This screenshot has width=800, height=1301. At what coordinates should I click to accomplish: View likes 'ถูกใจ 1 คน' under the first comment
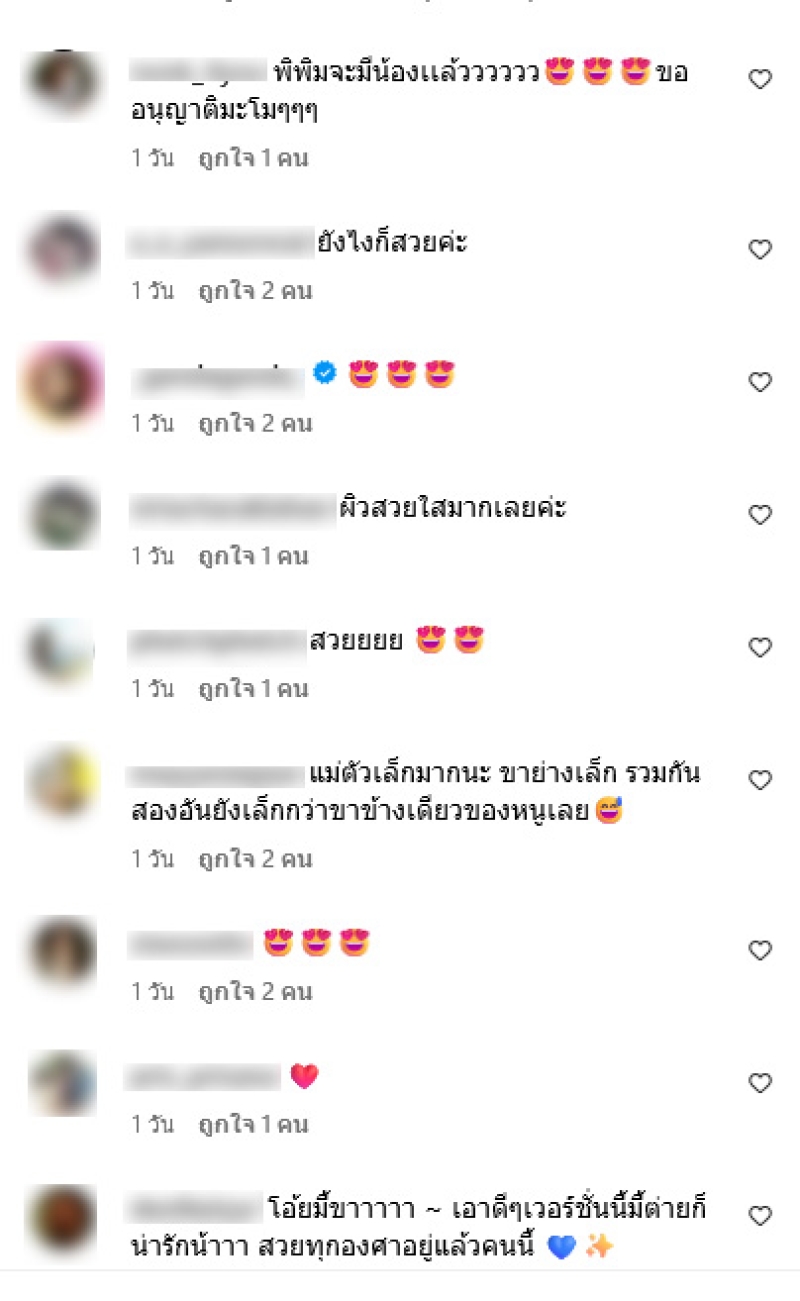(253, 158)
